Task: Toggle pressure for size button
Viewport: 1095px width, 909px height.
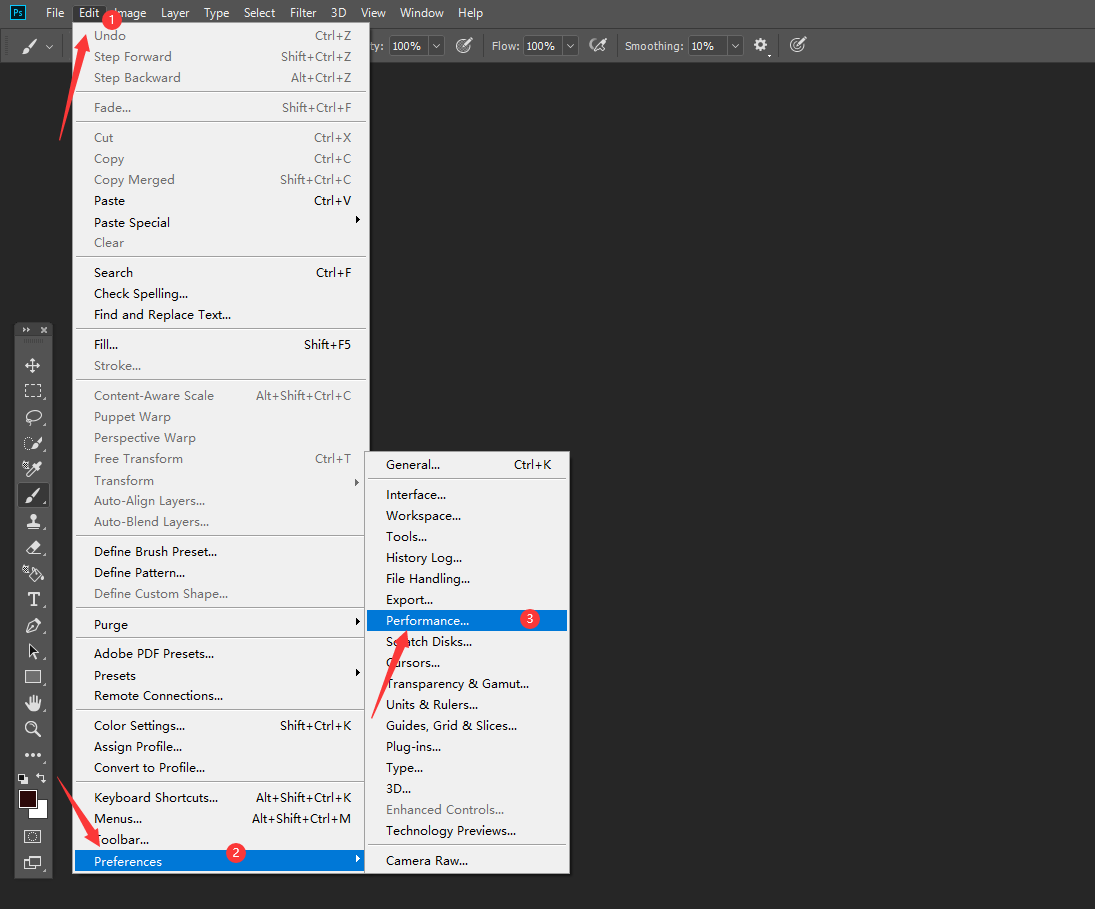Action: pos(798,45)
